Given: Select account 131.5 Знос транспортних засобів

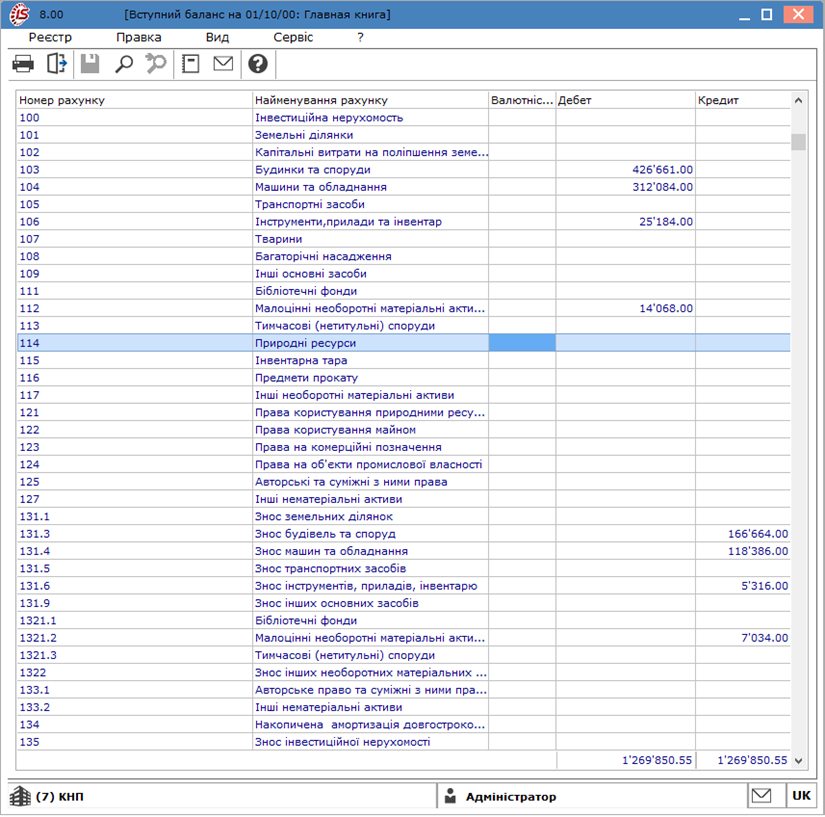Looking at the screenshot, I should coord(404,568).
